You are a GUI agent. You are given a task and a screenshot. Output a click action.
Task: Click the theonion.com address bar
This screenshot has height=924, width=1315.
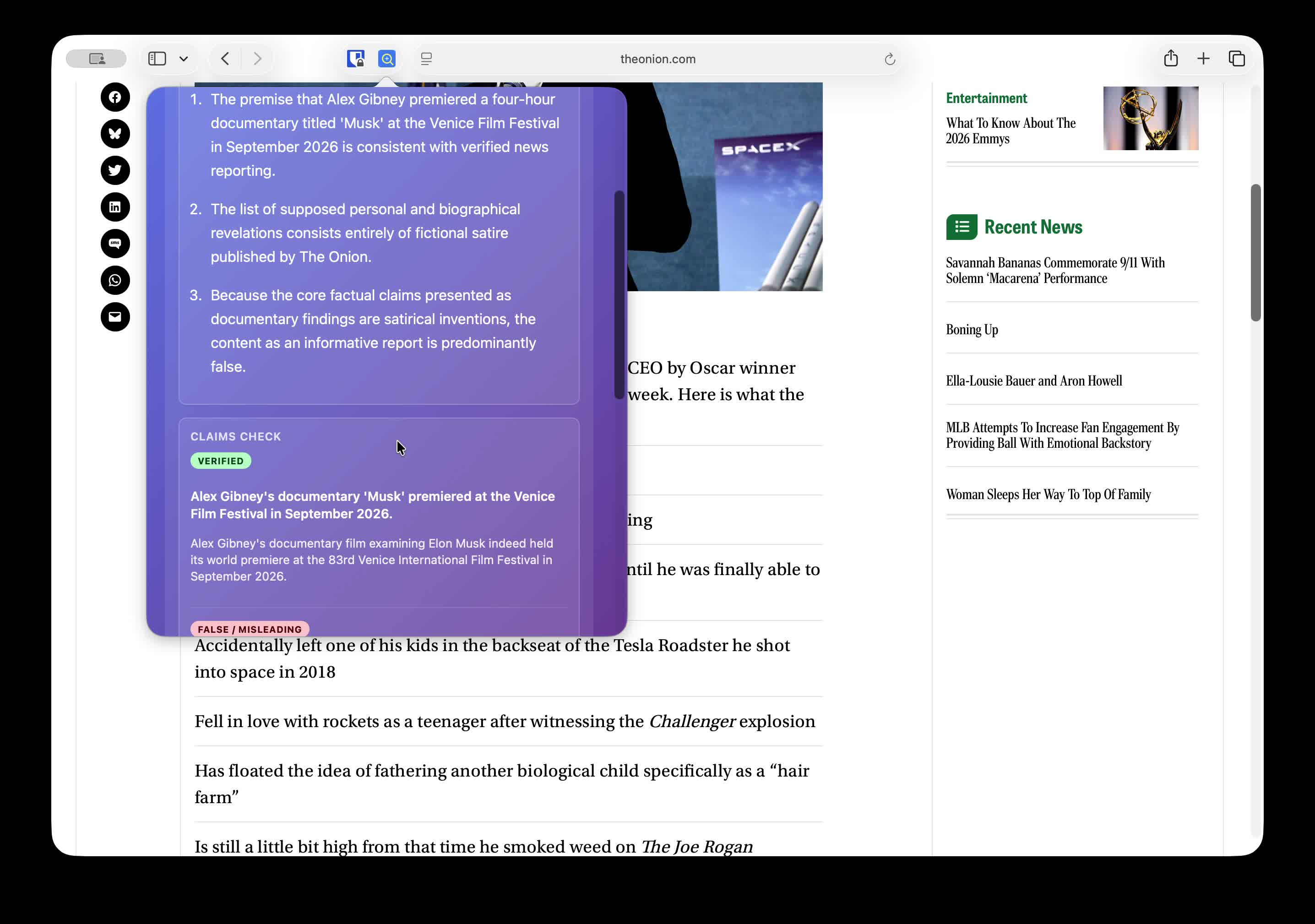click(657, 59)
